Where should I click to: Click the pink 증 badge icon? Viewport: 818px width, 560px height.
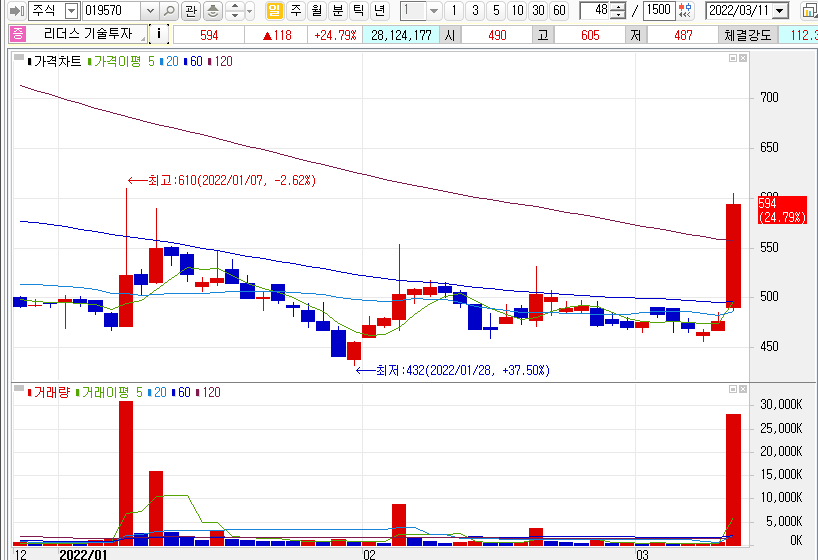[x=18, y=34]
